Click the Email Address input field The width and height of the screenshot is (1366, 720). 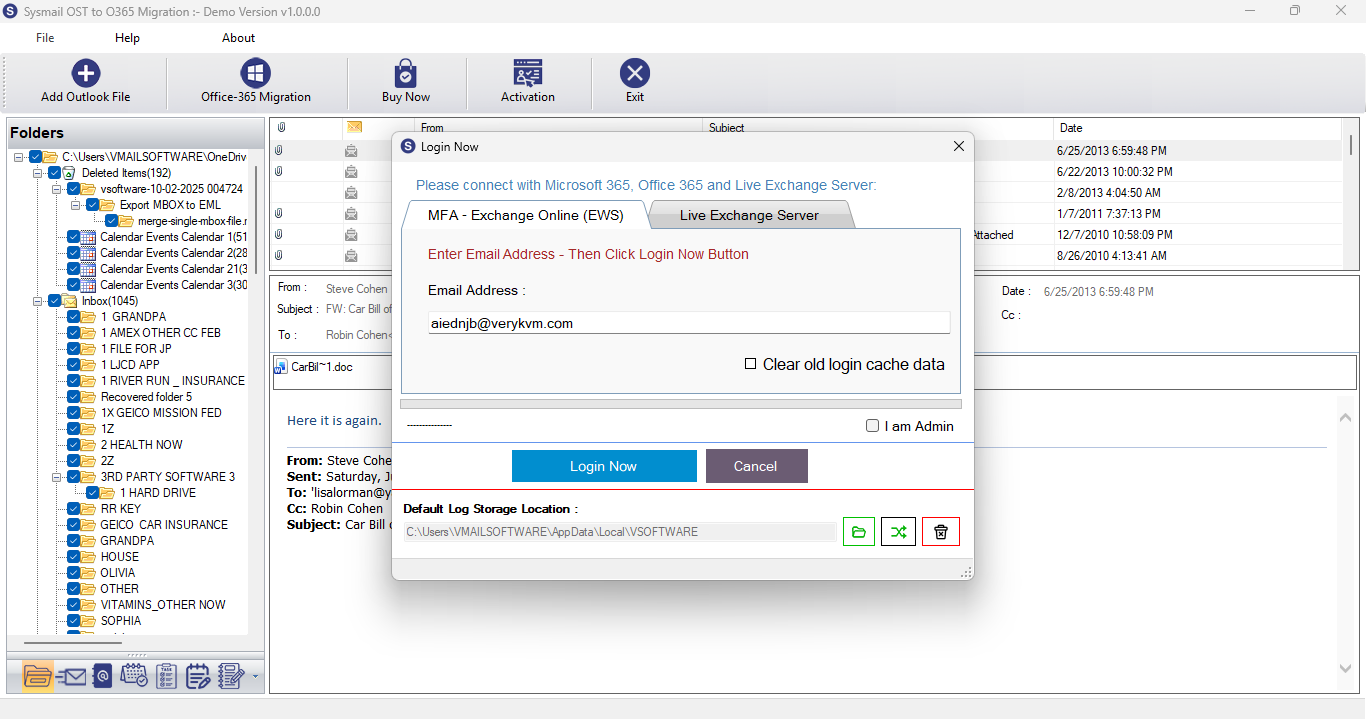(689, 323)
